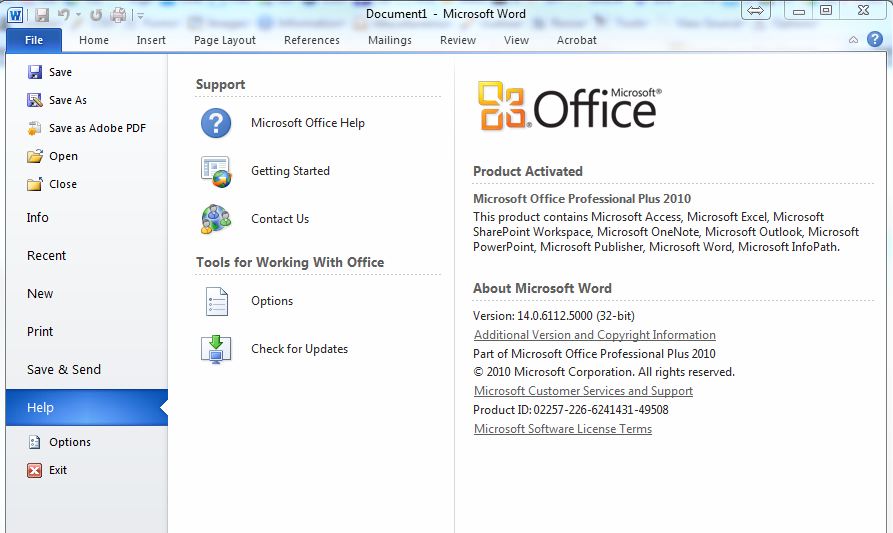Image resolution: width=893 pixels, height=533 pixels.
Task: Click the Options document icon under Tools
Action: pos(216,301)
